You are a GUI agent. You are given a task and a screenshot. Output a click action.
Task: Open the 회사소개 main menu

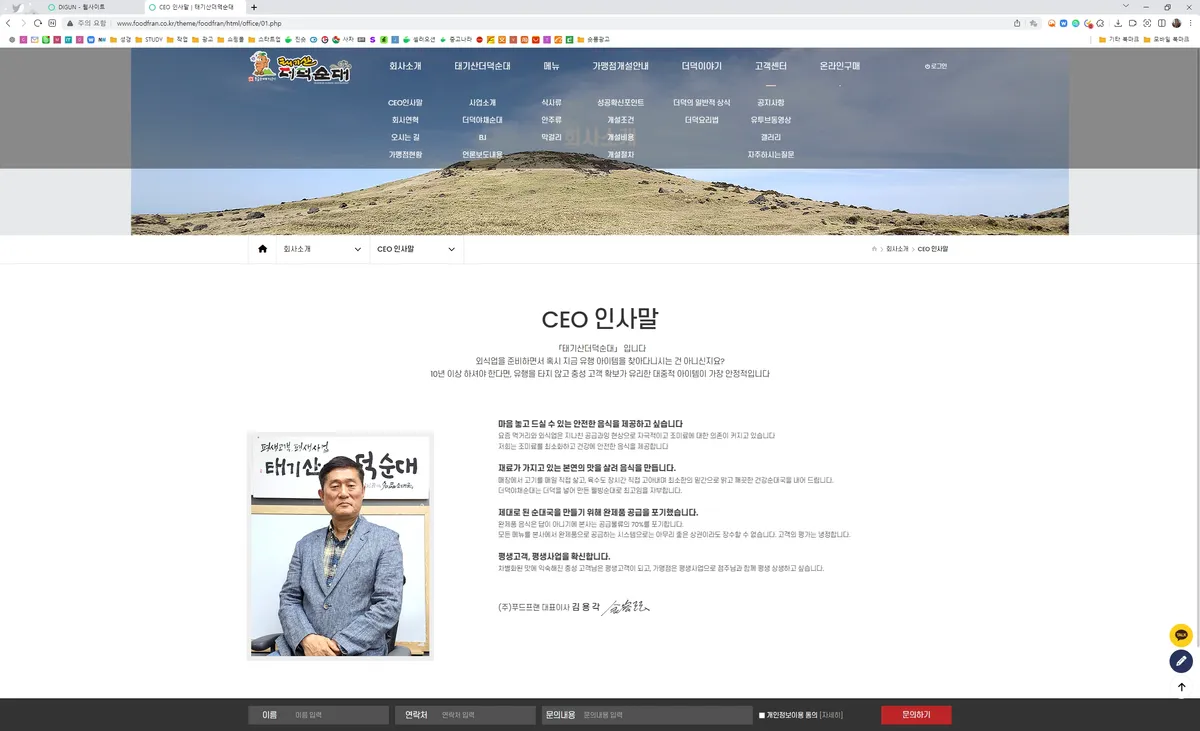(405, 66)
